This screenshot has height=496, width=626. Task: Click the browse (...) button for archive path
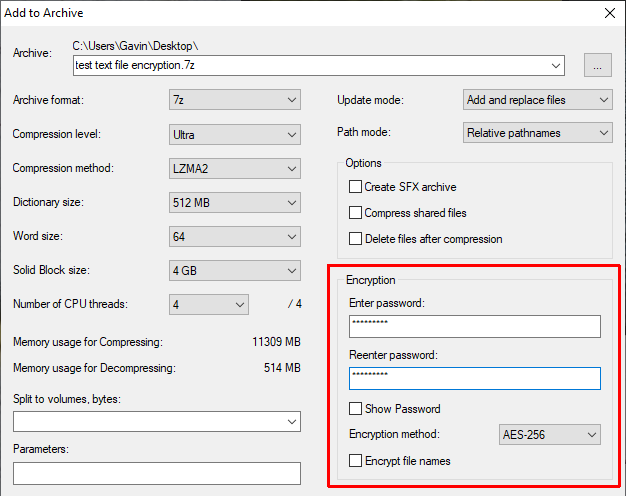599,66
